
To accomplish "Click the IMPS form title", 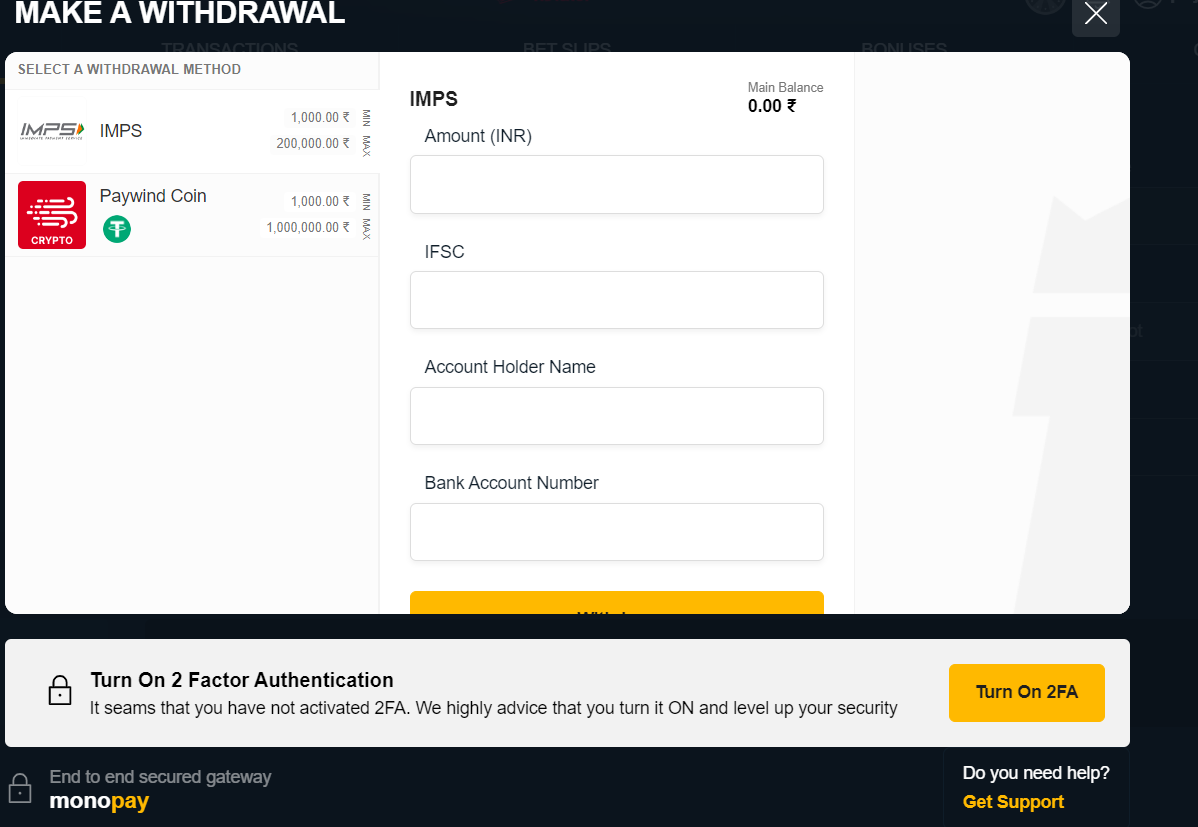I will click(x=433, y=99).
